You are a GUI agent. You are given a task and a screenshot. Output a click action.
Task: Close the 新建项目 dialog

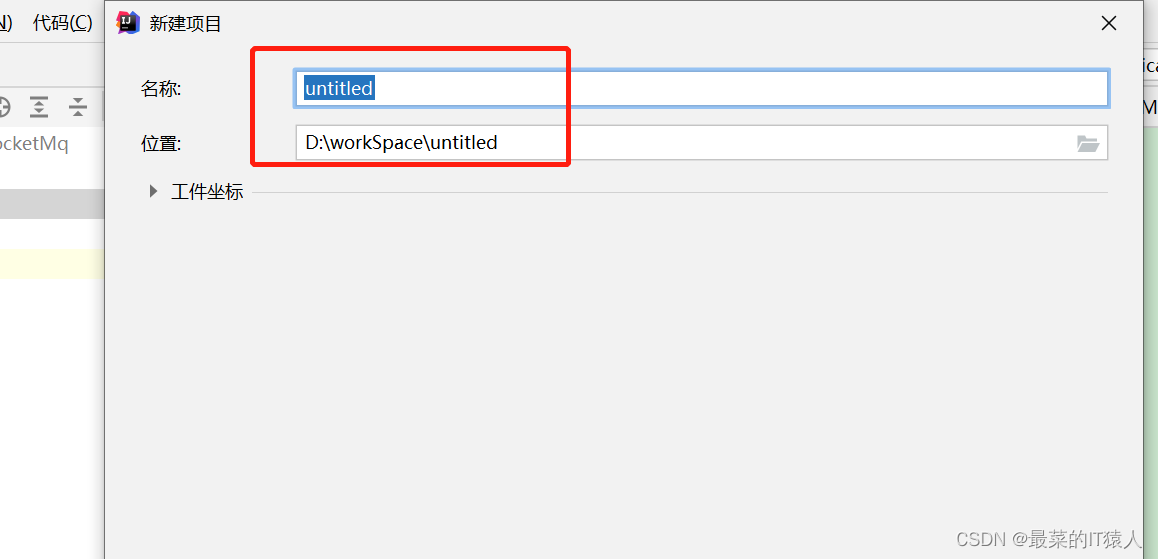pos(1108,24)
